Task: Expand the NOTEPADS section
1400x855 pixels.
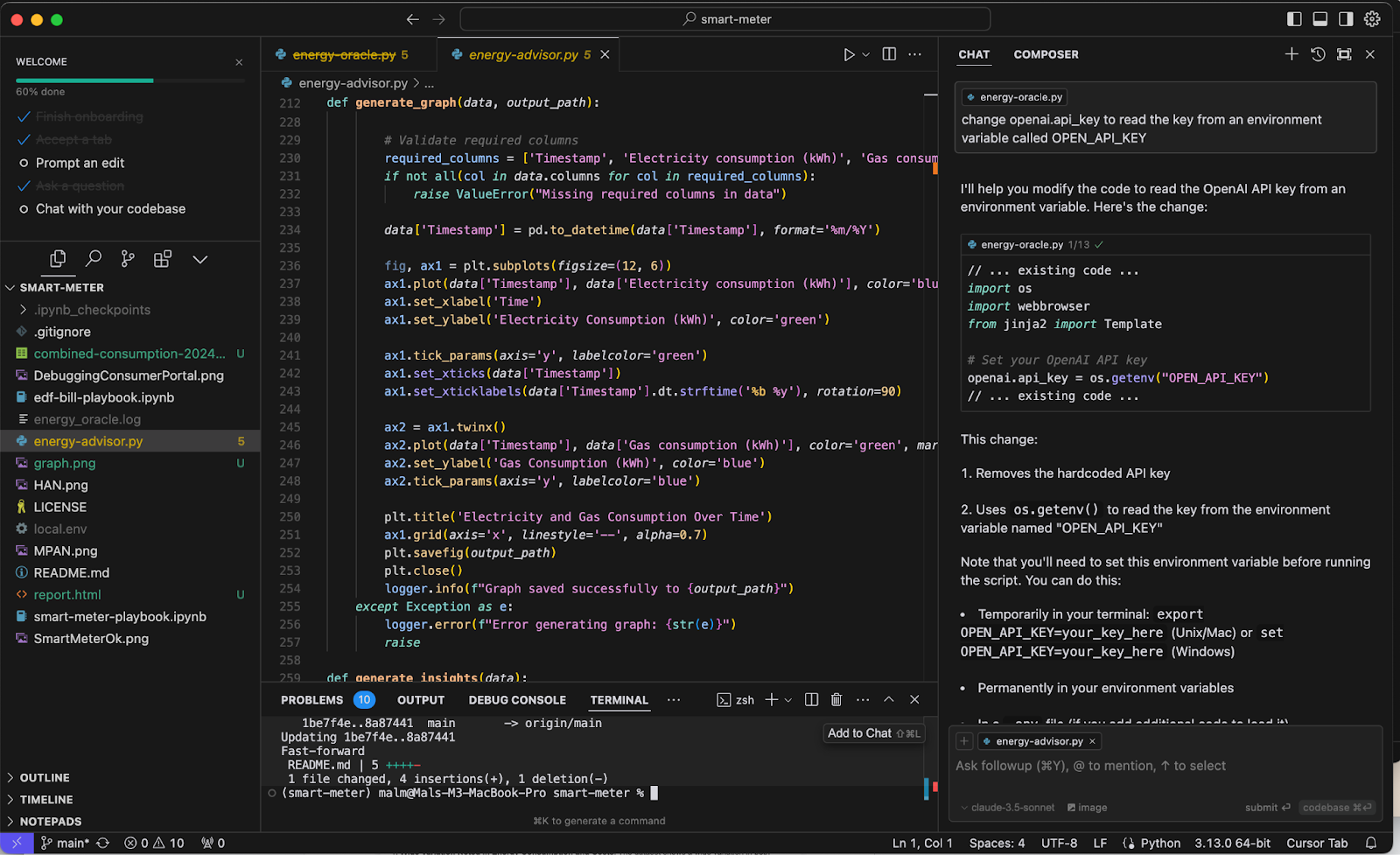Action: click(51, 821)
